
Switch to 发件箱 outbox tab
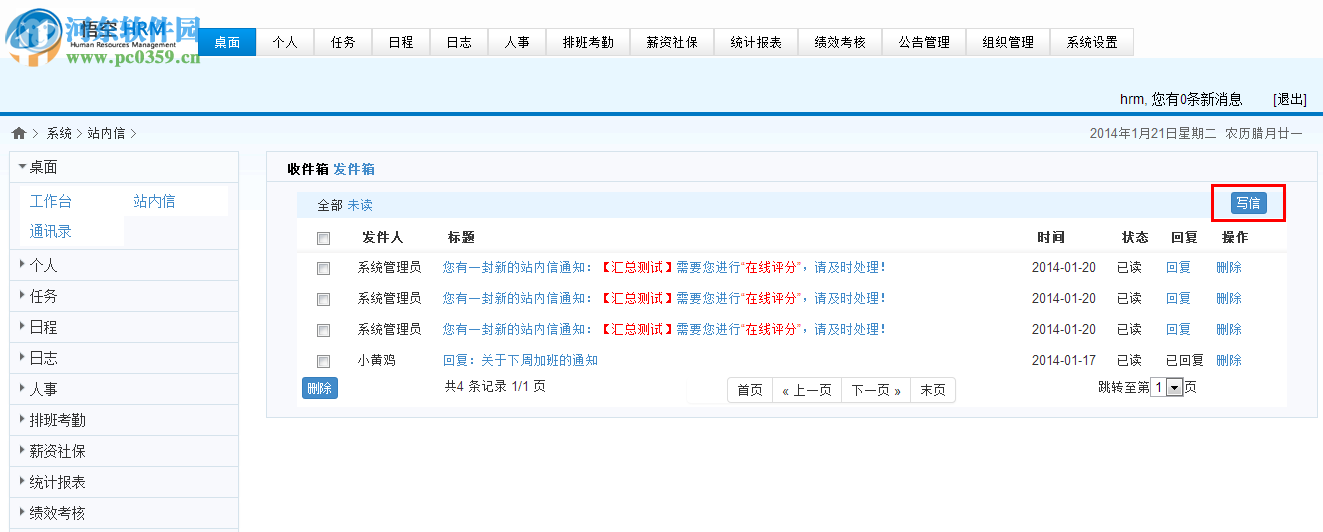(x=354, y=169)
